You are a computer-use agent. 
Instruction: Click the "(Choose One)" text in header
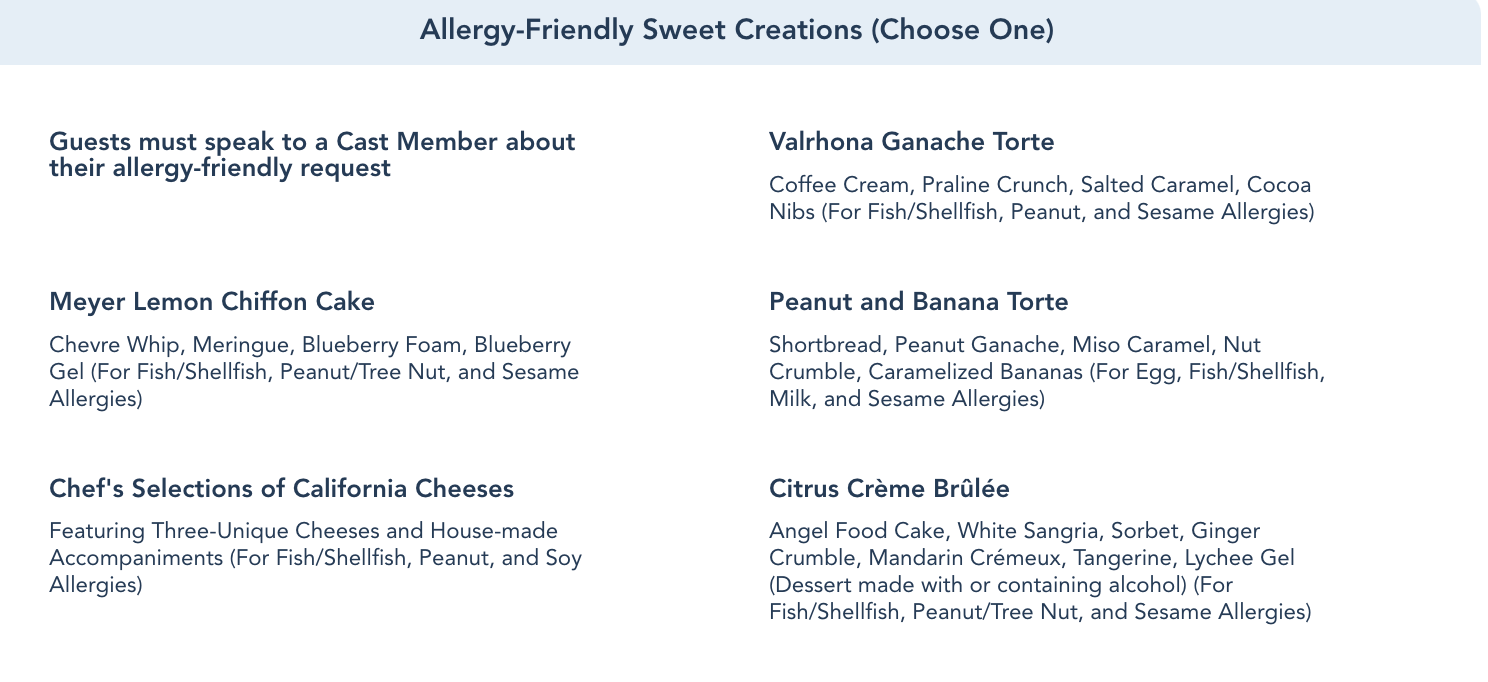962,30
